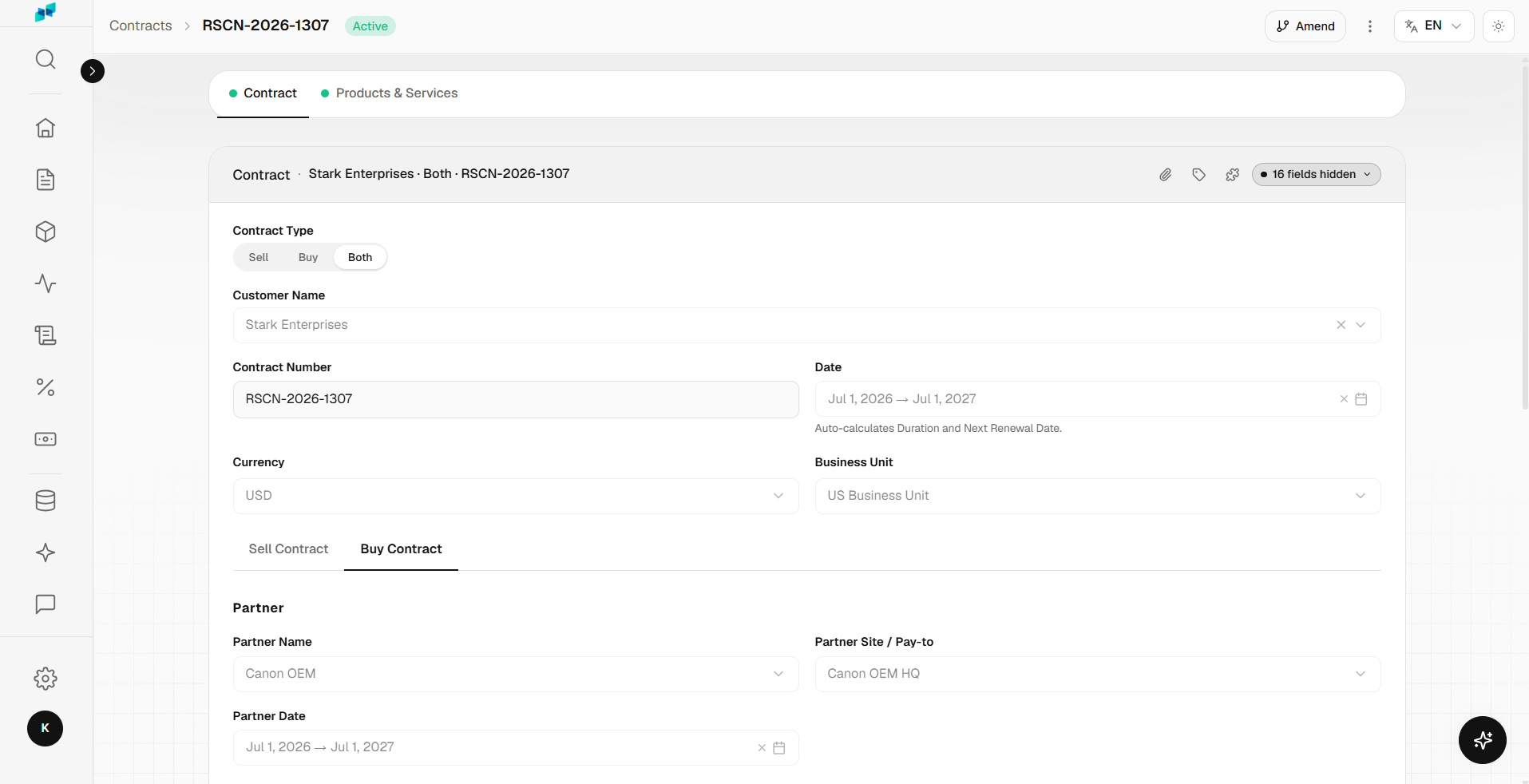The image size is (1529, 784).
Task: Click the Amend button
Action: [x=1305, y=26]
